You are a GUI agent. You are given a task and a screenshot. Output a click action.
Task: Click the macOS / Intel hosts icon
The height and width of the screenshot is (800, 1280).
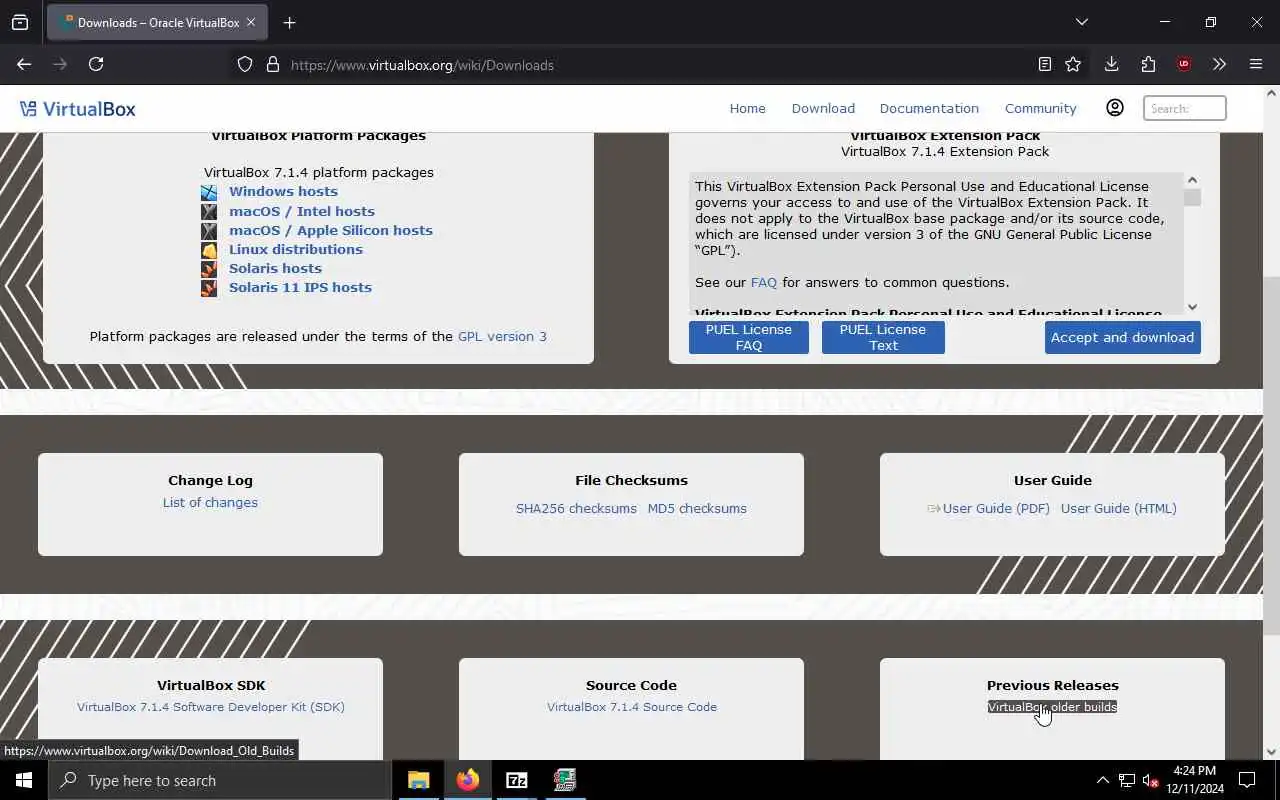click(209, 211)
